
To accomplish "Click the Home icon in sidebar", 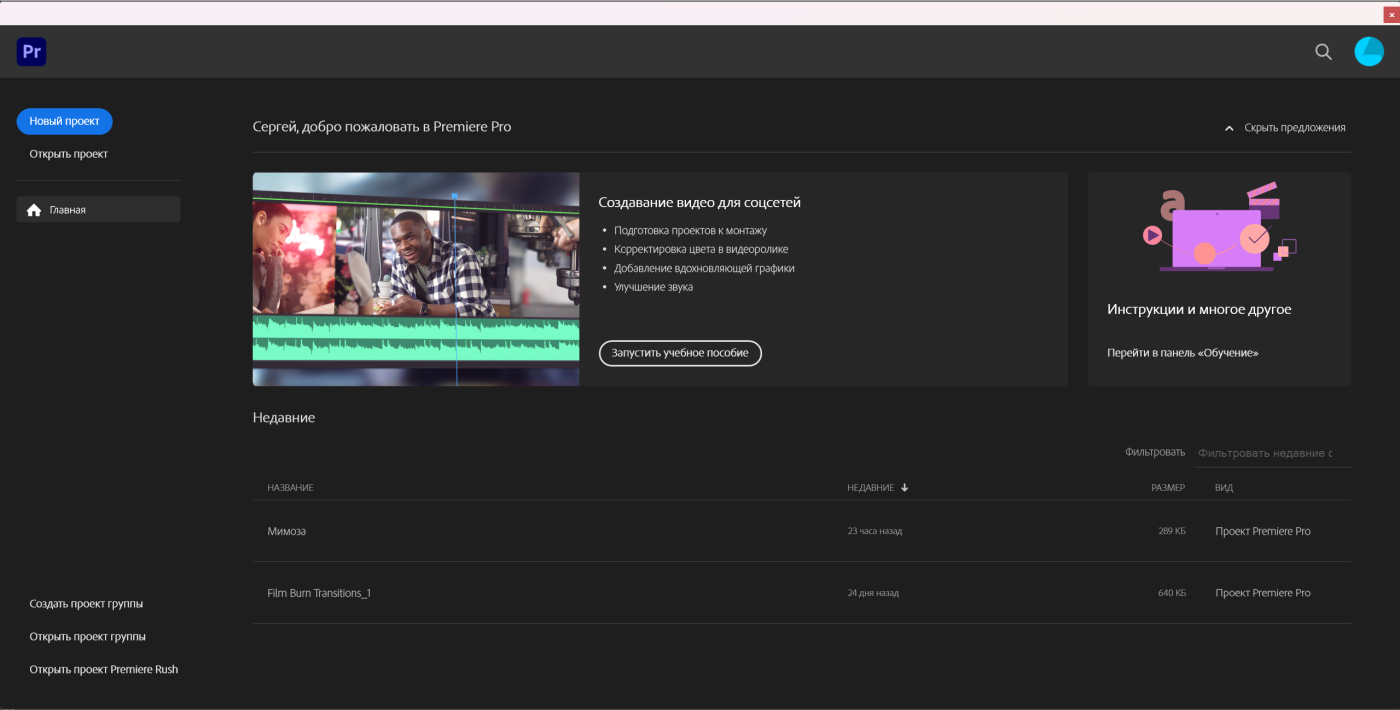I will pos(34,210).
